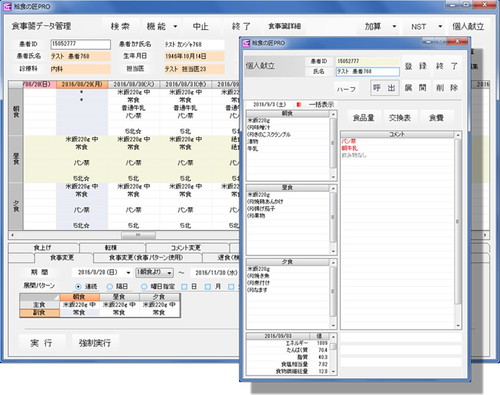This screenshot has height=395, width=500.
Task: Open the 1朝食より combo box
Action: (155, 272)
